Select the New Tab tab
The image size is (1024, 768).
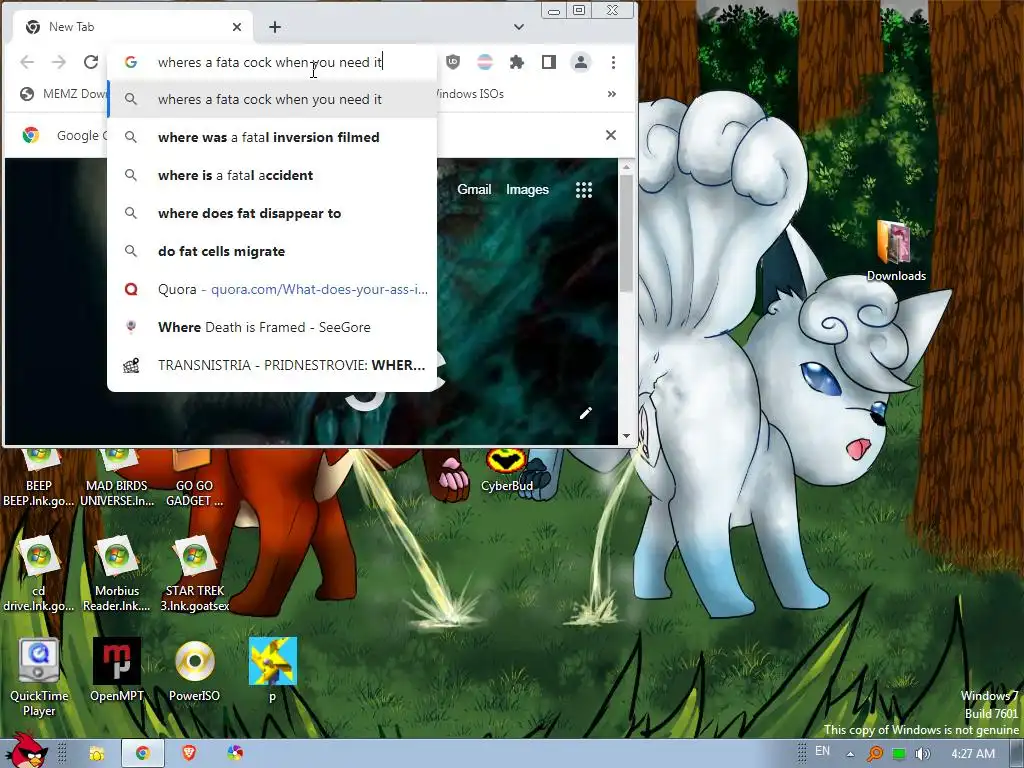(133, 27)
